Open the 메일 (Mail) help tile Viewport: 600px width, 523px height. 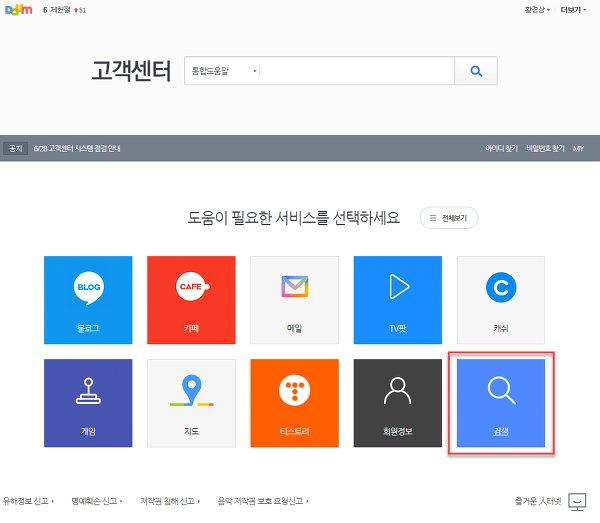tap(295, 300)
